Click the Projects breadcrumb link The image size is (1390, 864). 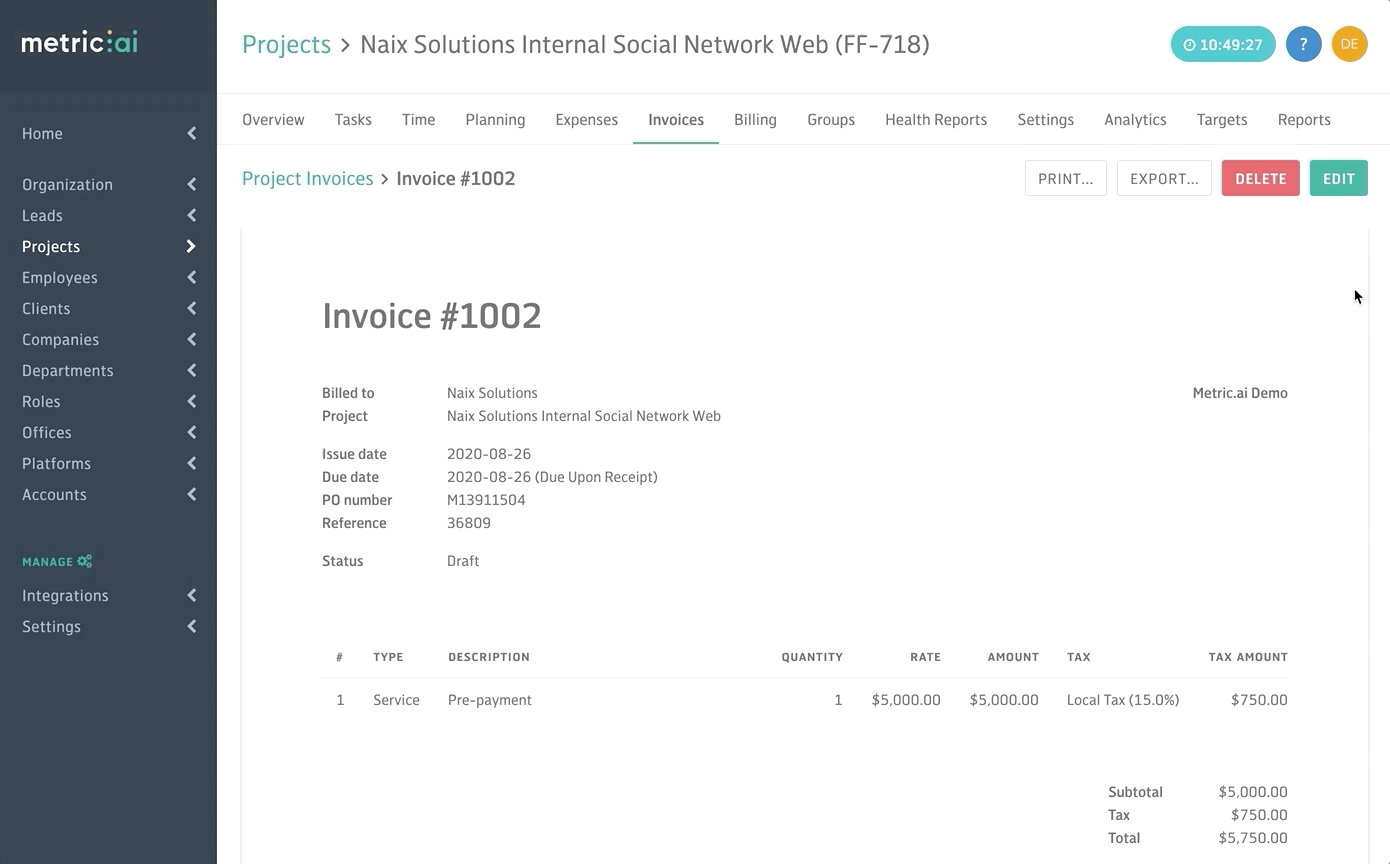286,44
